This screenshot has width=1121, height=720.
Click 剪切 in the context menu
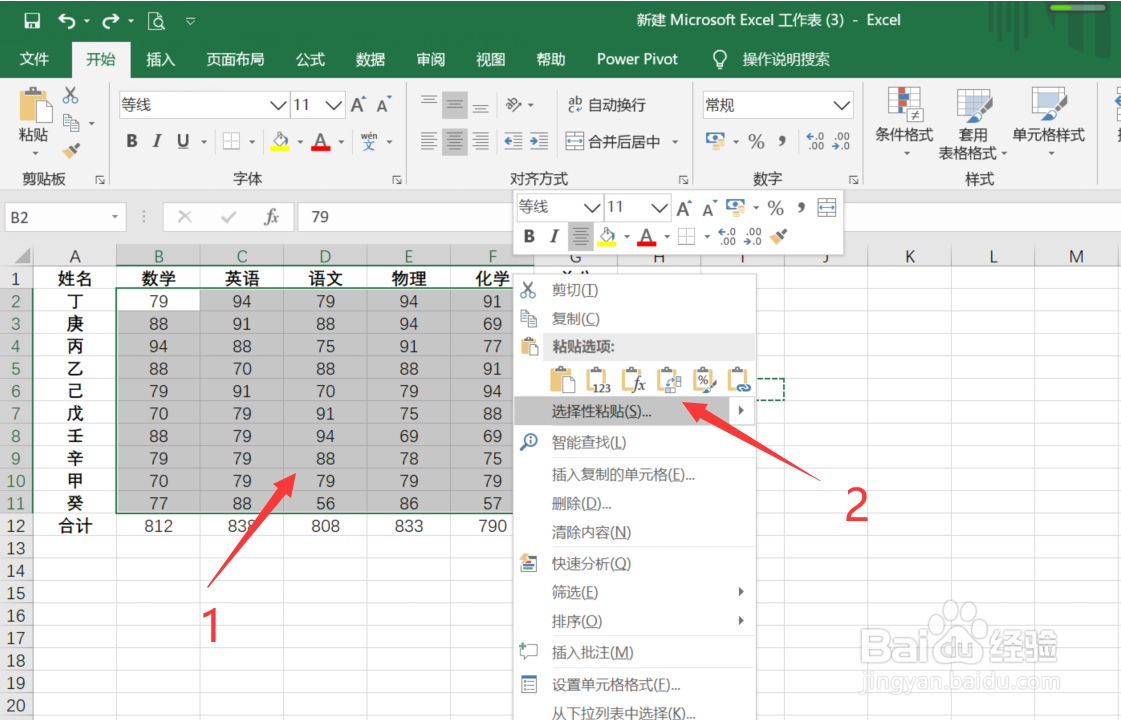tap(574, 289)
